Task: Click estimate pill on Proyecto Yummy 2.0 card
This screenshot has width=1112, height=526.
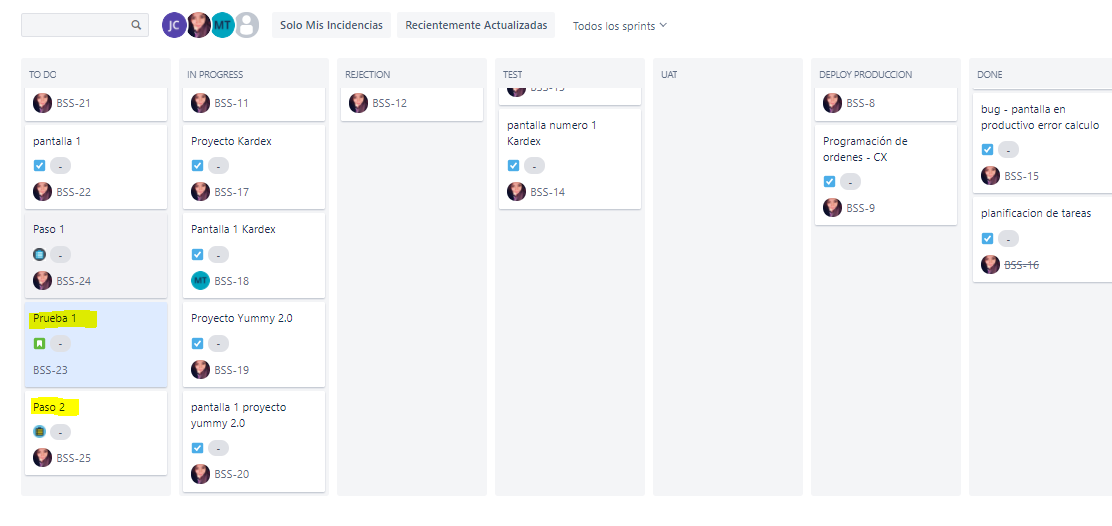Action: click(x=218, y=344)
